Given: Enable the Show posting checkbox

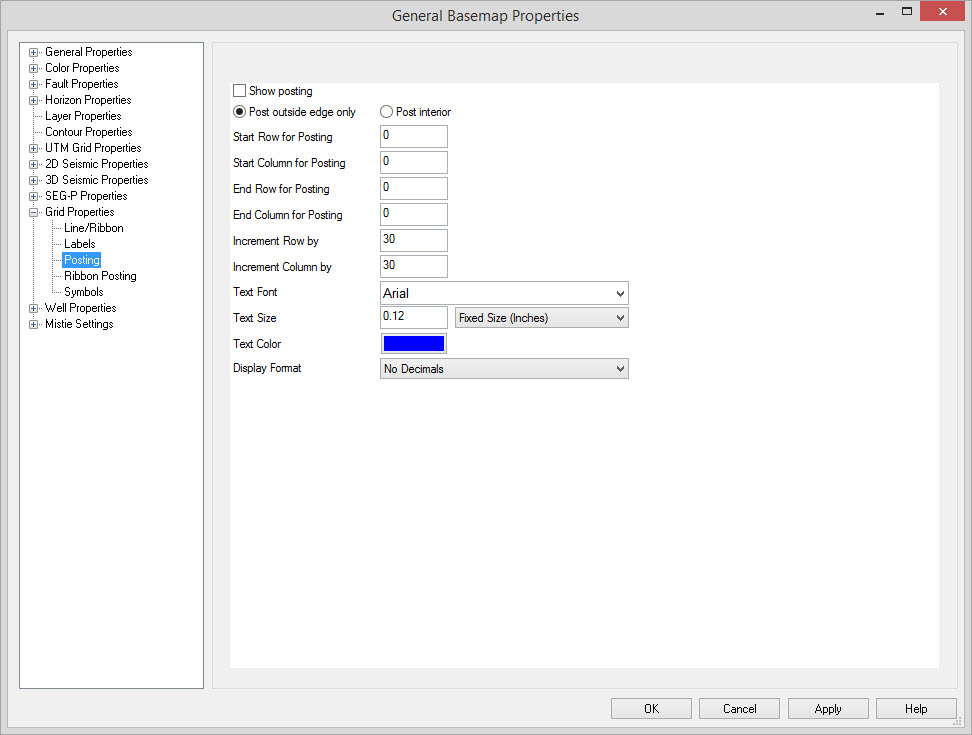Looking at the screenshot, I should point(240,91).
